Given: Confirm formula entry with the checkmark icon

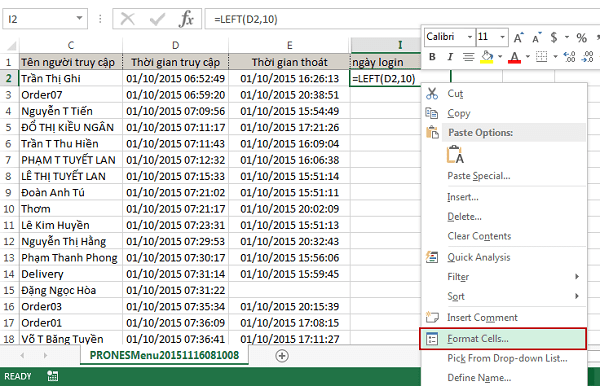Looking at the screenshot, I should 157,19.
